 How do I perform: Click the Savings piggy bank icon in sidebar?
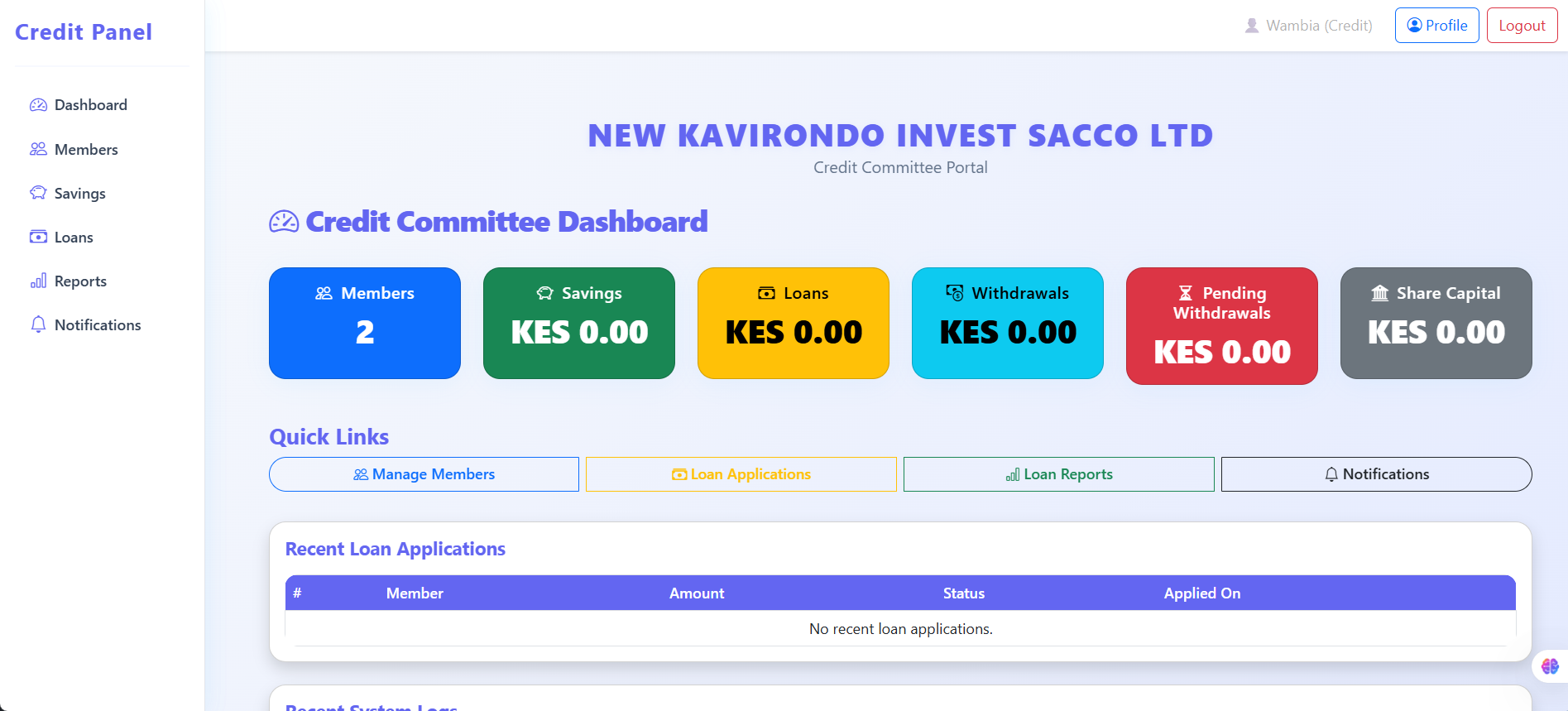click(38, 193)
